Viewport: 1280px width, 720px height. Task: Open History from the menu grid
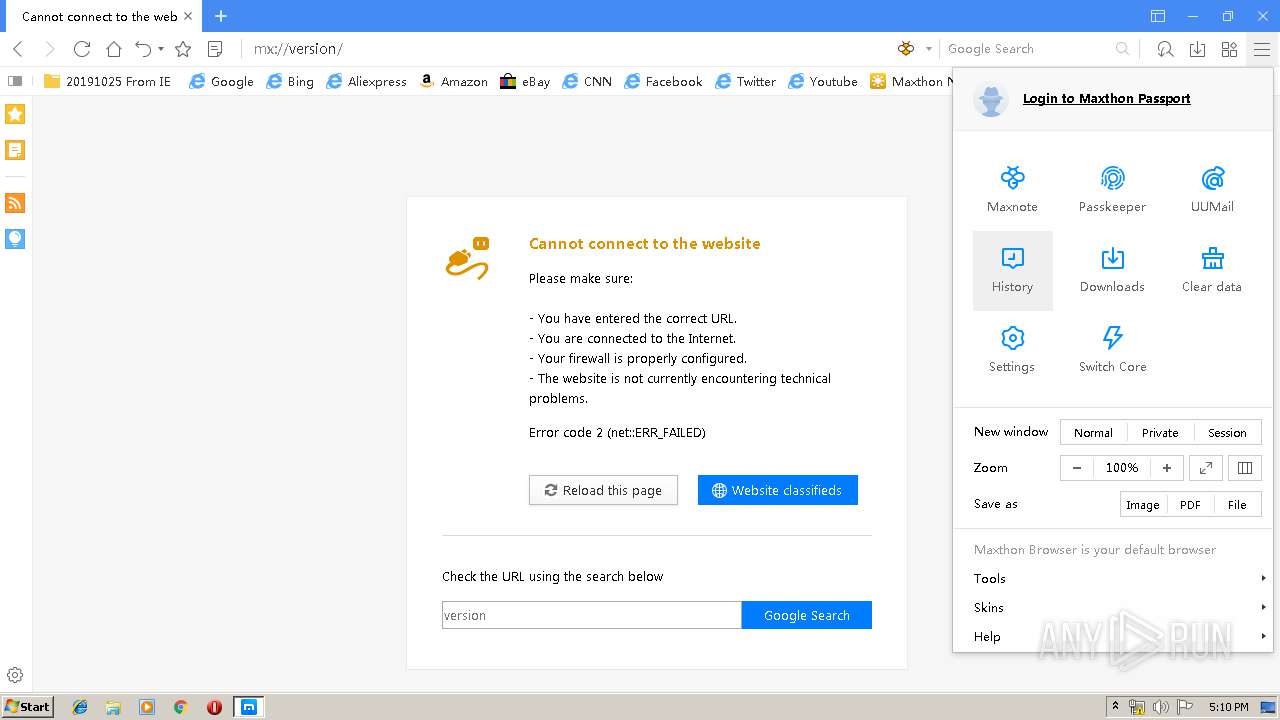(x=1012, y=270)
